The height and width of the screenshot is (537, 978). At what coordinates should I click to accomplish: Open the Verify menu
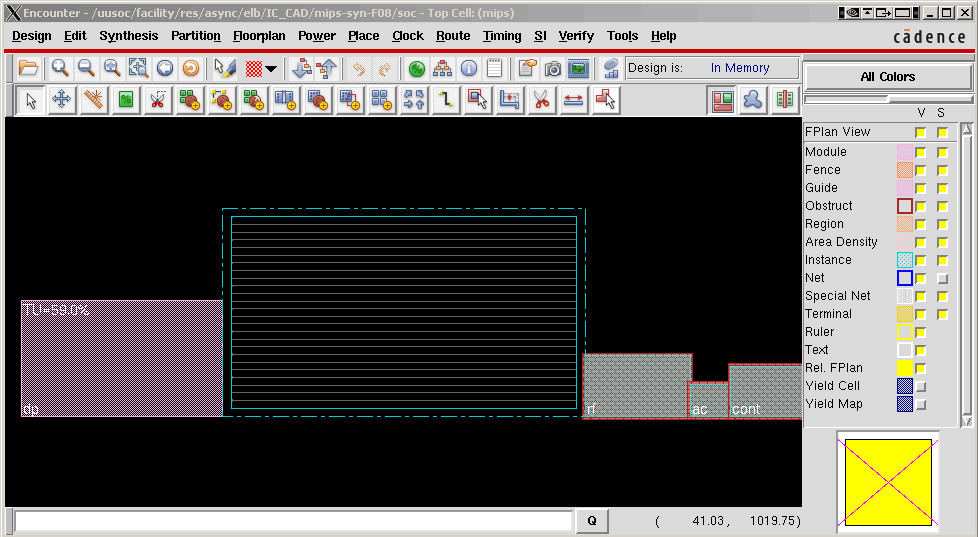[x=576, y=36]
